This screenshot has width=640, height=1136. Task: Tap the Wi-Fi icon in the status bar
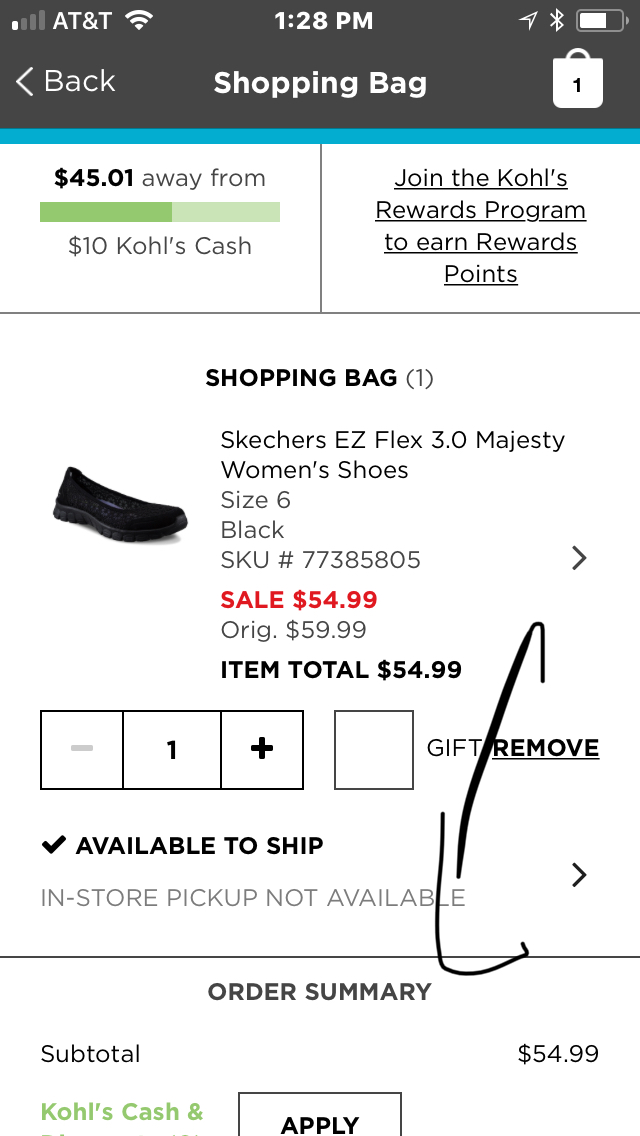140,20
